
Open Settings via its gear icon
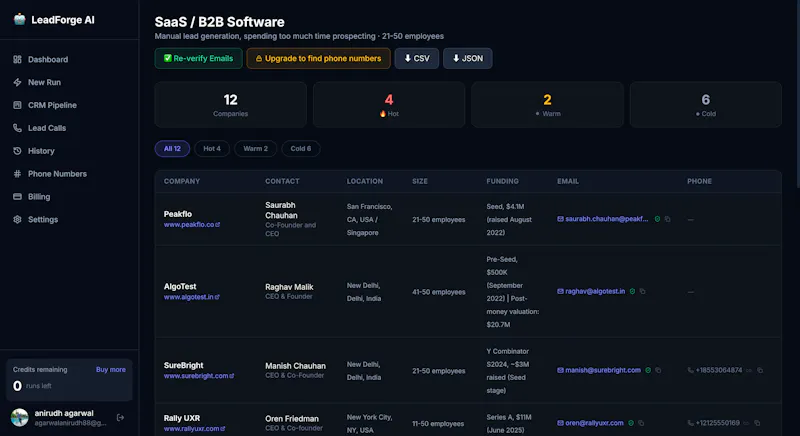(17, 219)
